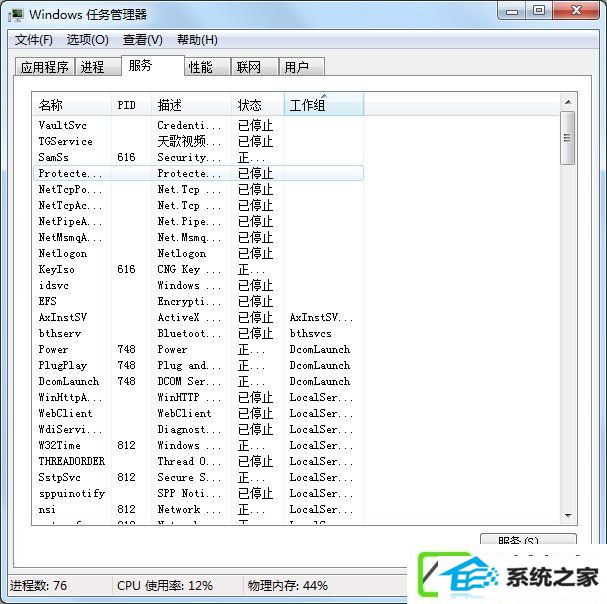Select the sppuinotify service row
The width and height of the screenshot is (607, 604).
[198, 493]
